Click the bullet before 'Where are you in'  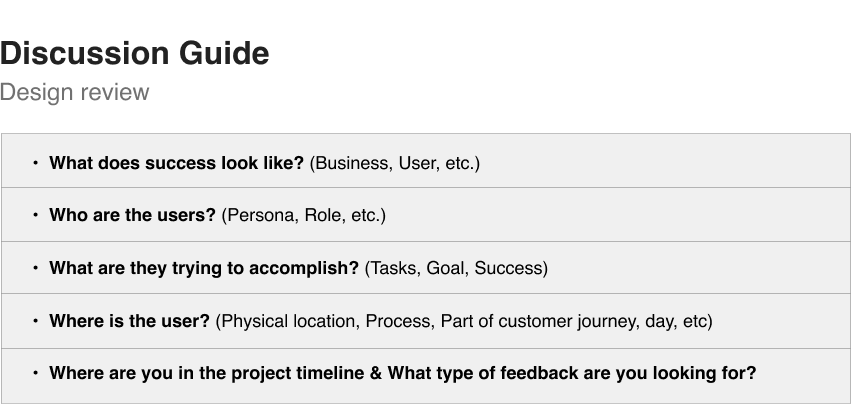point(36,373)
